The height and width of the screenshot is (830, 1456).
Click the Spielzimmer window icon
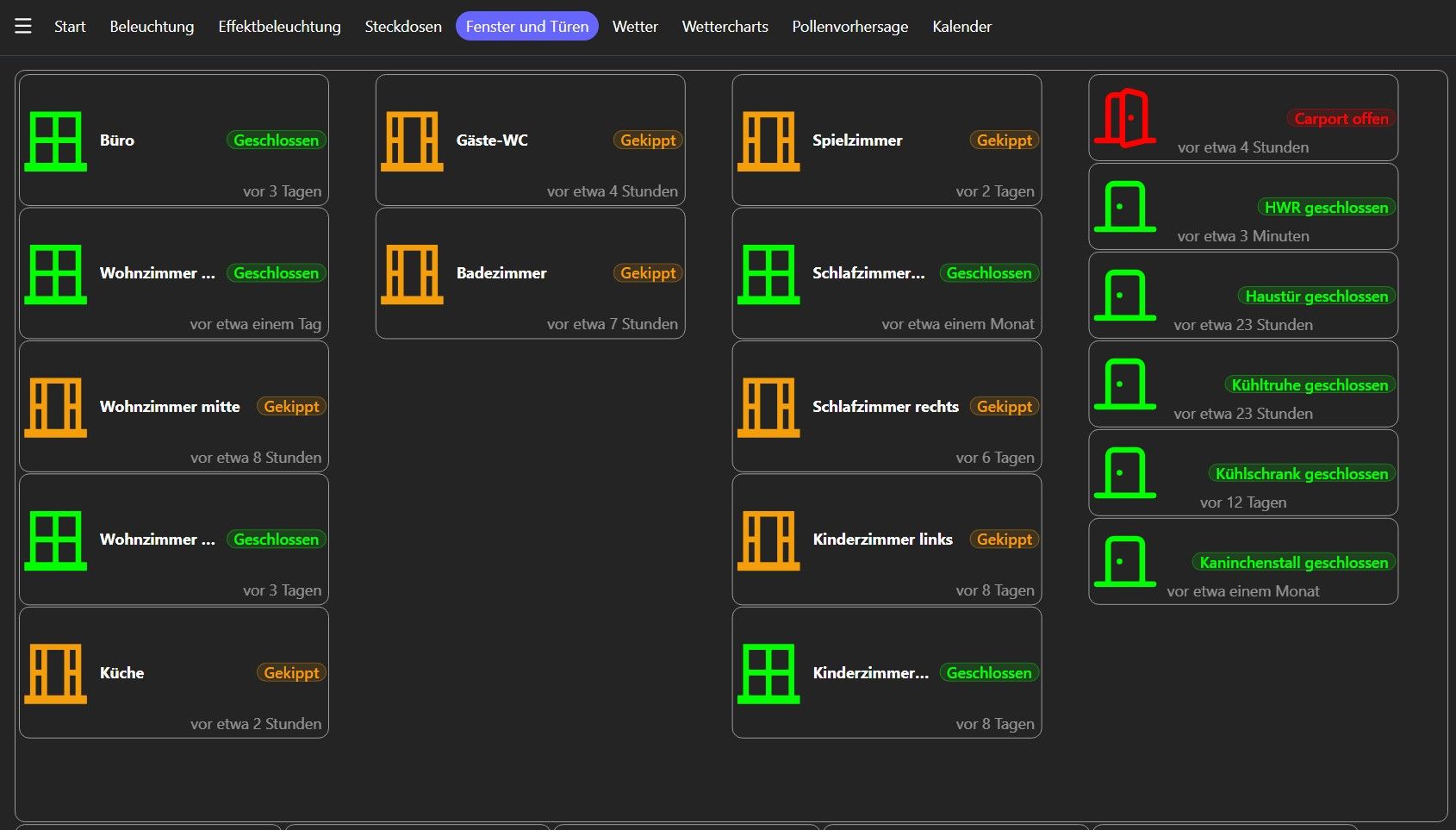point(769,140)
